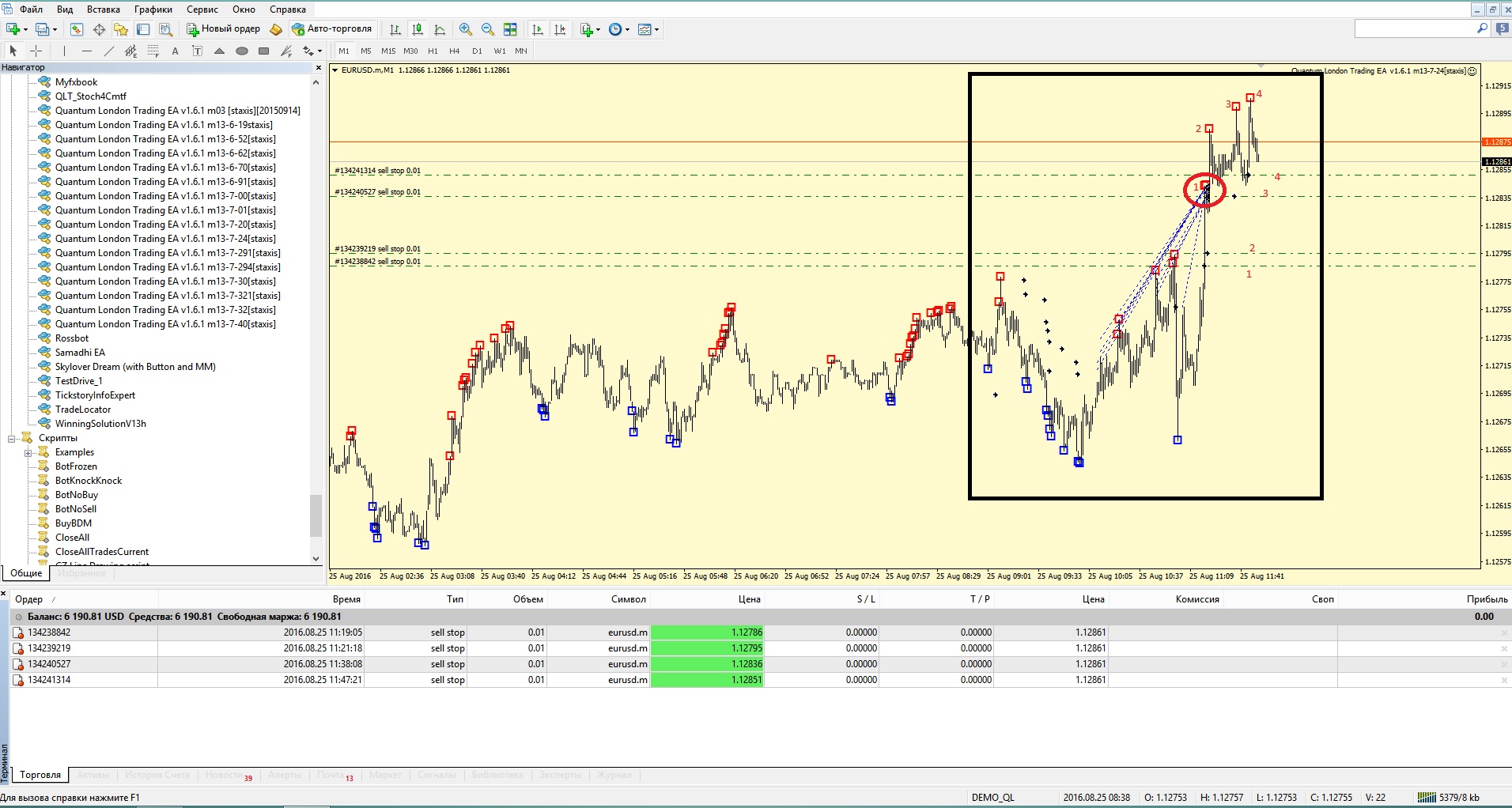Click the zoom in magnifier icon

point(466,29)
